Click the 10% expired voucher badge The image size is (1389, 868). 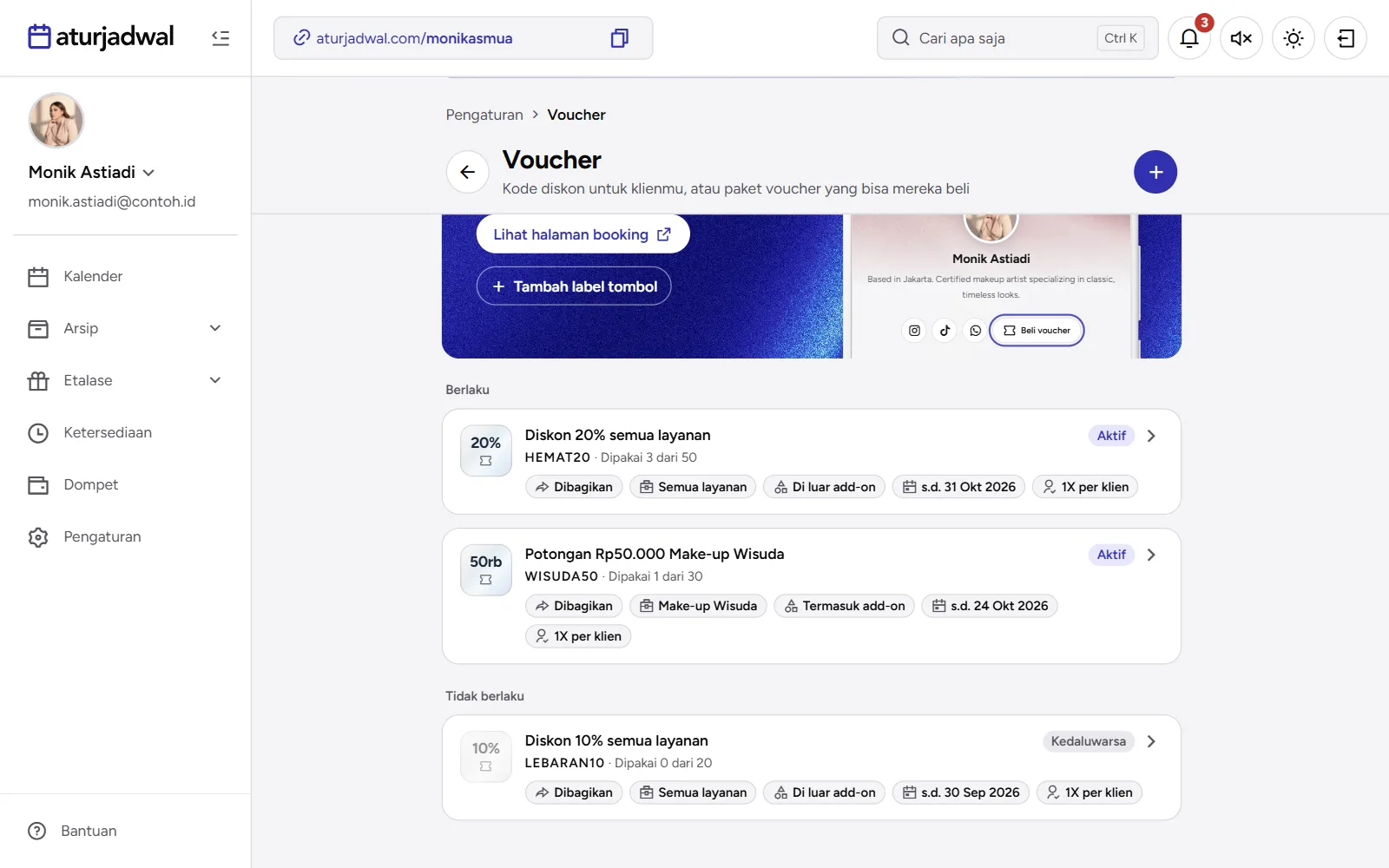pyautogui.click(x=486, y=756)
